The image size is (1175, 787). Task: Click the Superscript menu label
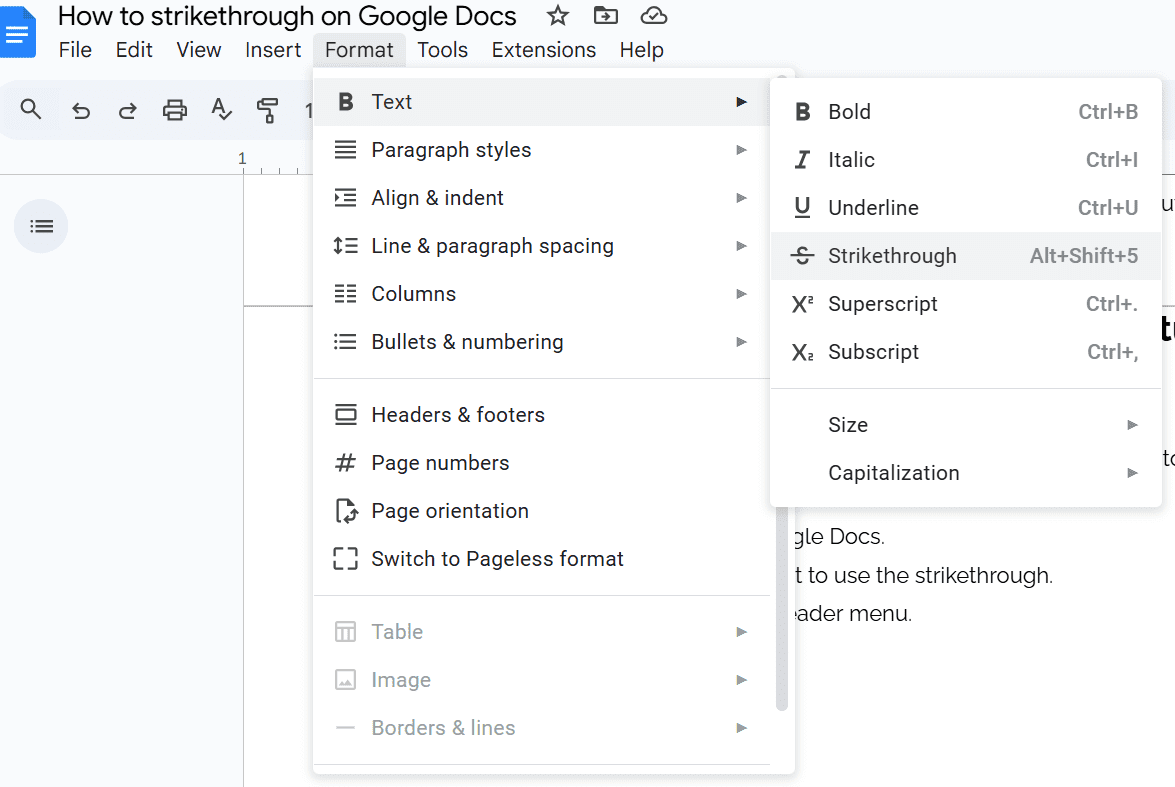pyautogui.click(x=883, y=304)
